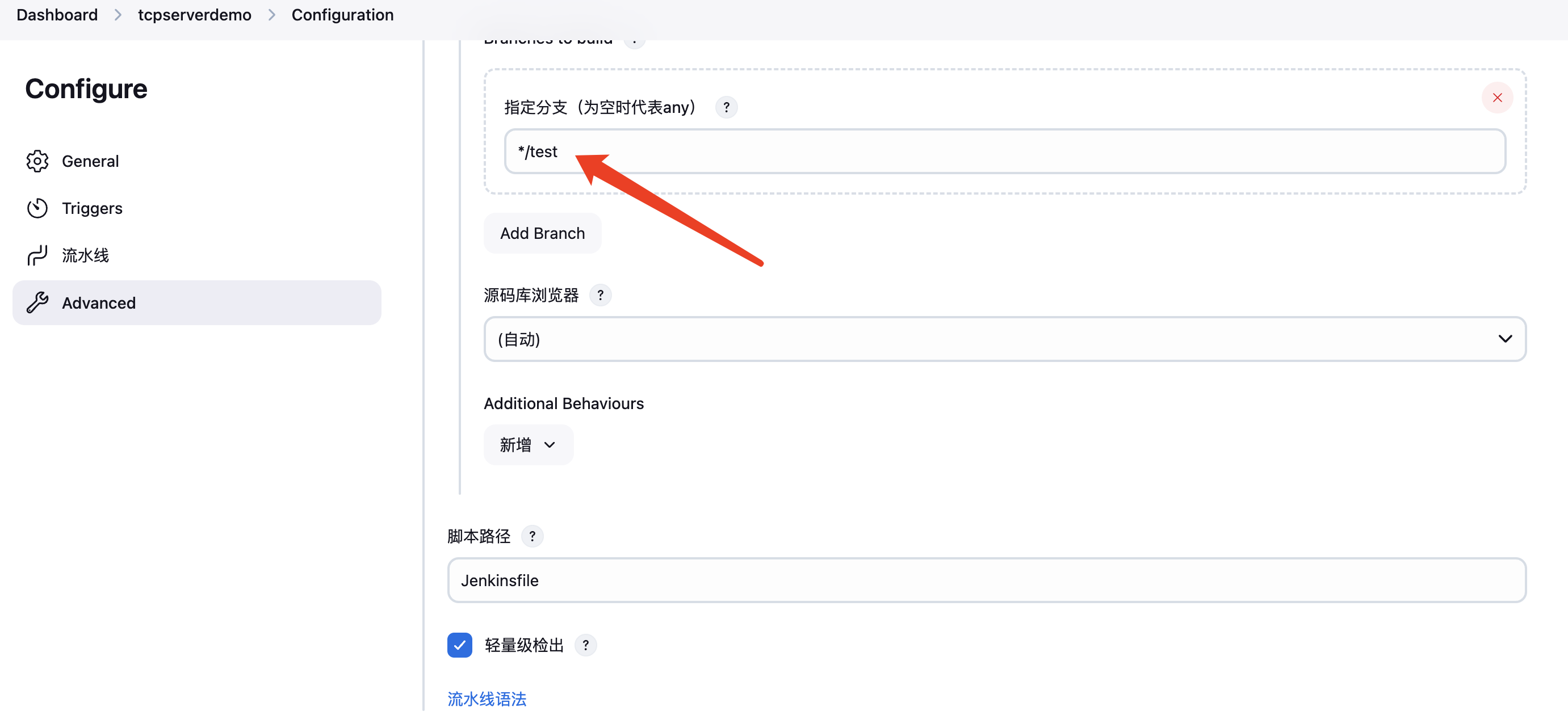Click the branch specifier input field
This screenshot has height=724, width=1568.
coord(1004,152)
